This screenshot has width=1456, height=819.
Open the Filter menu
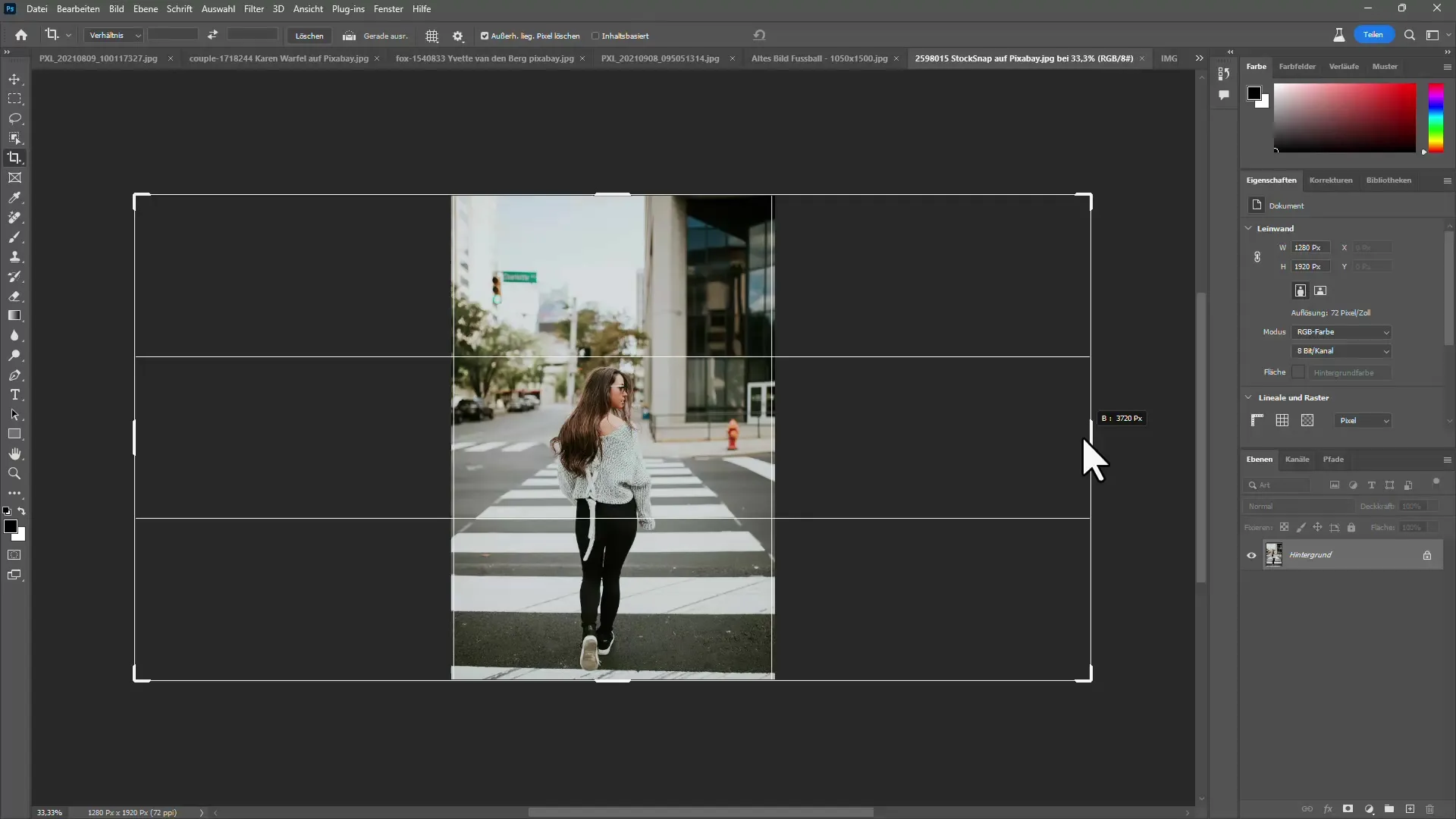[x=254, y=9]
